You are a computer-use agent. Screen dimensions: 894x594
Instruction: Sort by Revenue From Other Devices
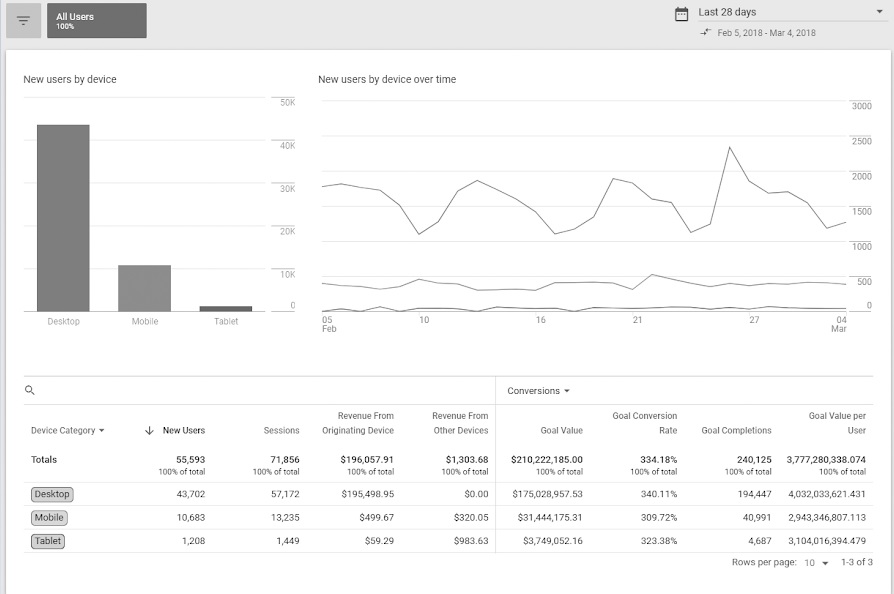(x=460, y=423)
